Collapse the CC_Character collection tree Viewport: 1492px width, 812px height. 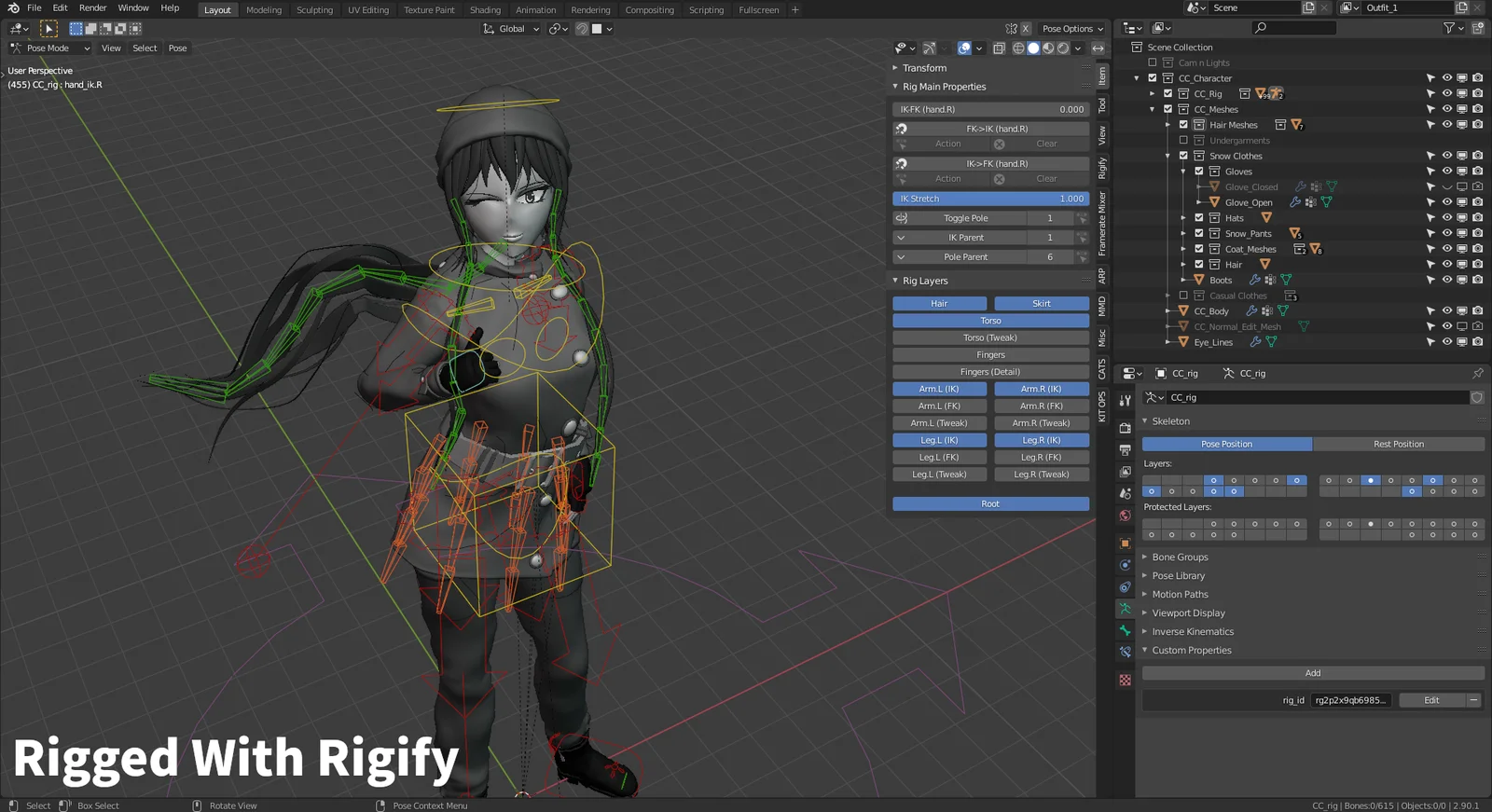pyautogui.click(x=1137, y=78)
